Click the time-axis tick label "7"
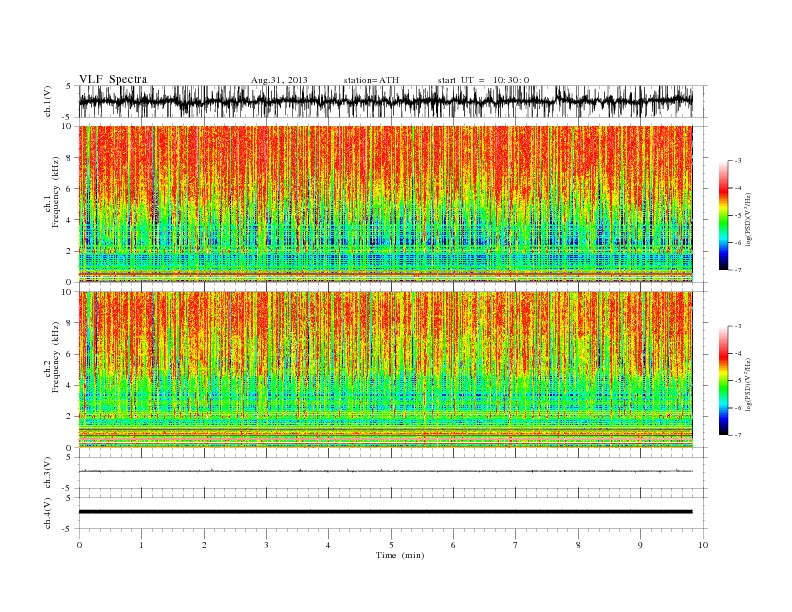 (x=516, y=545)
